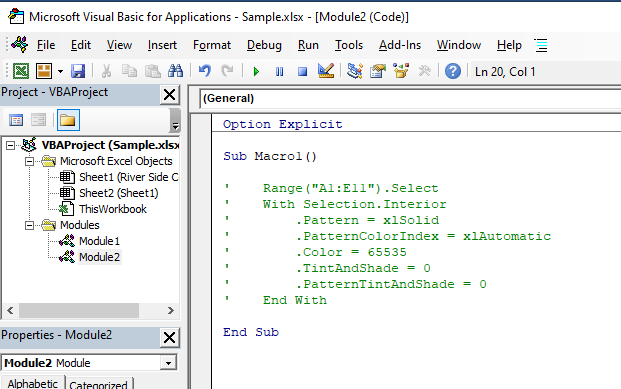
Task: Click the VBA icon left of File
Action: tap(20, 44)
